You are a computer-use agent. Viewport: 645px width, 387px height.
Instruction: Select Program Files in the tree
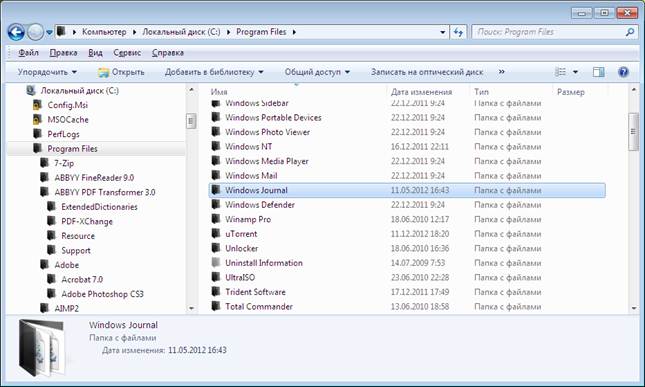(x=72, y=148)
